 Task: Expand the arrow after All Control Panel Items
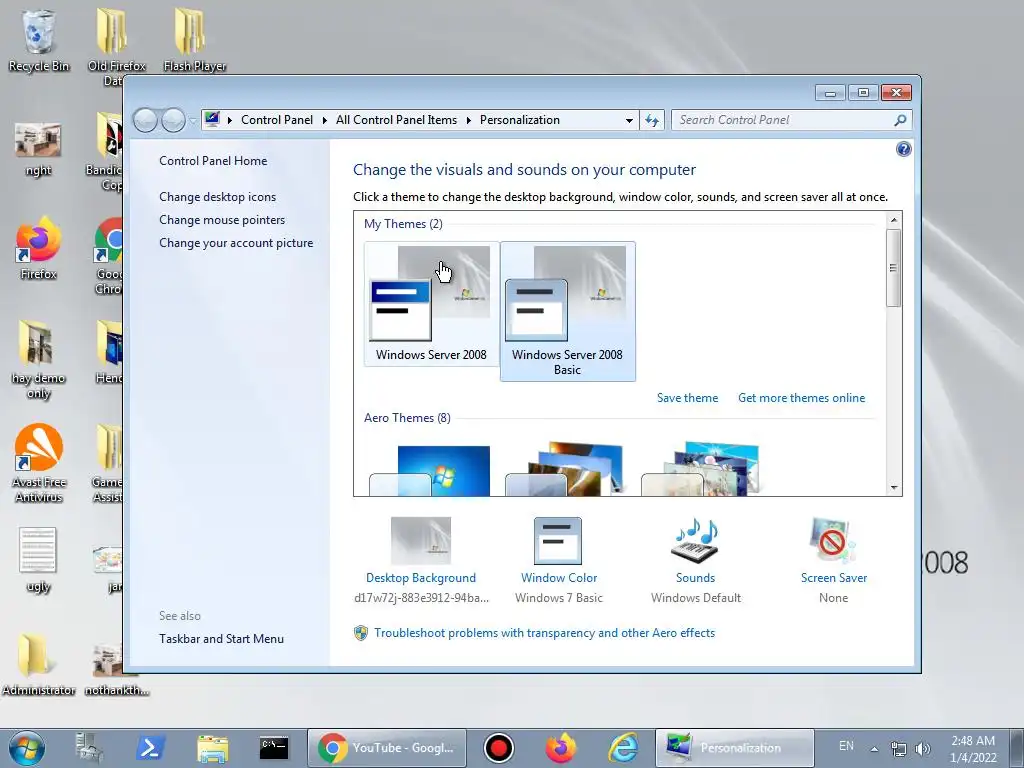pyautogui.click(x=468, y=120)
